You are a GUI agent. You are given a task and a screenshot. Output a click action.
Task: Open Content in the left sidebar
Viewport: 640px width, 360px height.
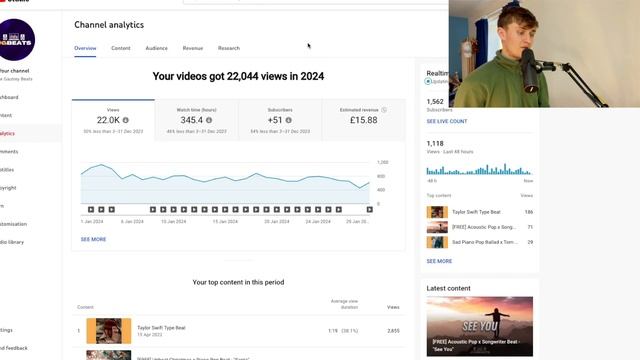[x=6, y=116]
